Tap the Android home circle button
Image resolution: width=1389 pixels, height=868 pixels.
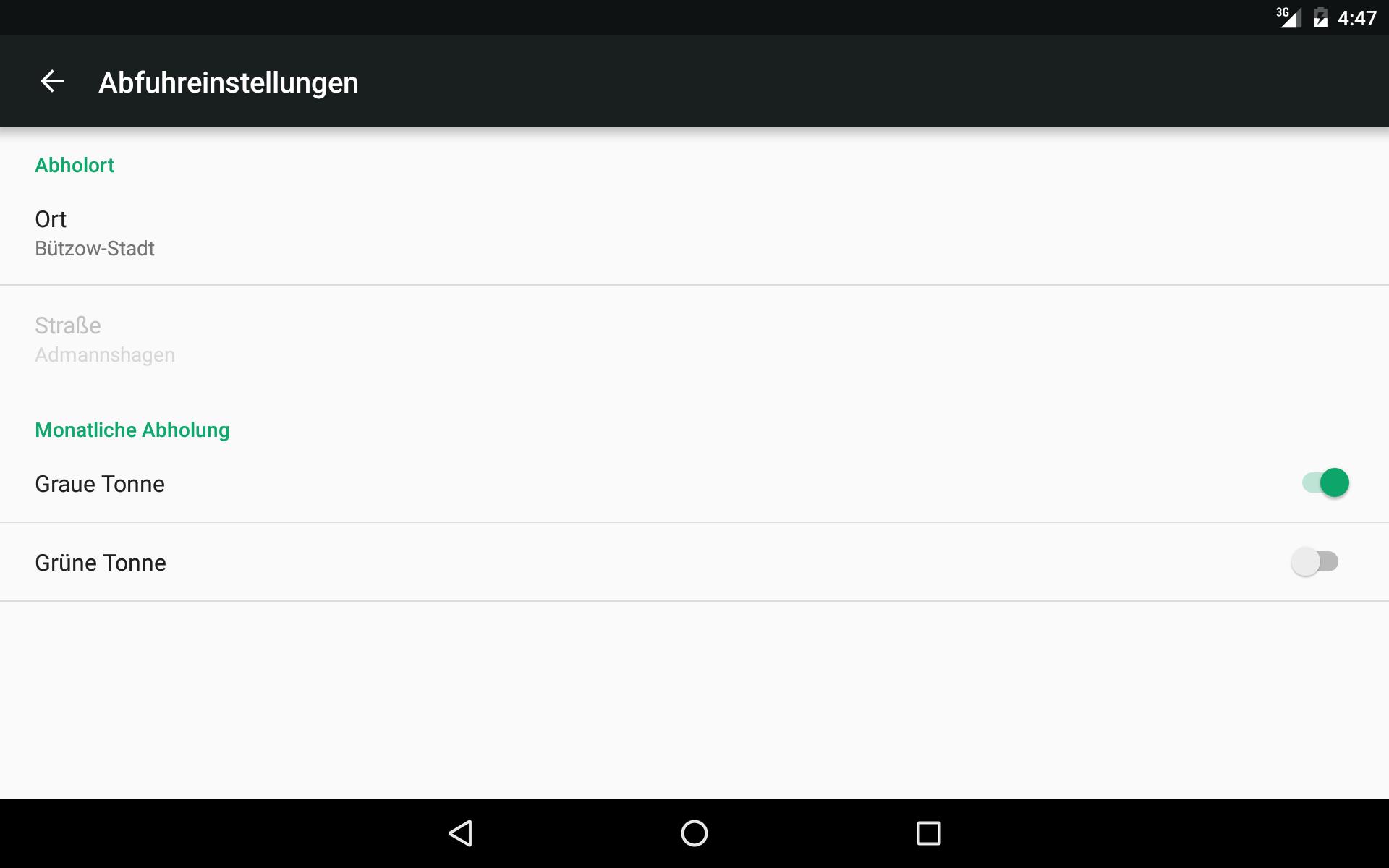coord(694,833)
